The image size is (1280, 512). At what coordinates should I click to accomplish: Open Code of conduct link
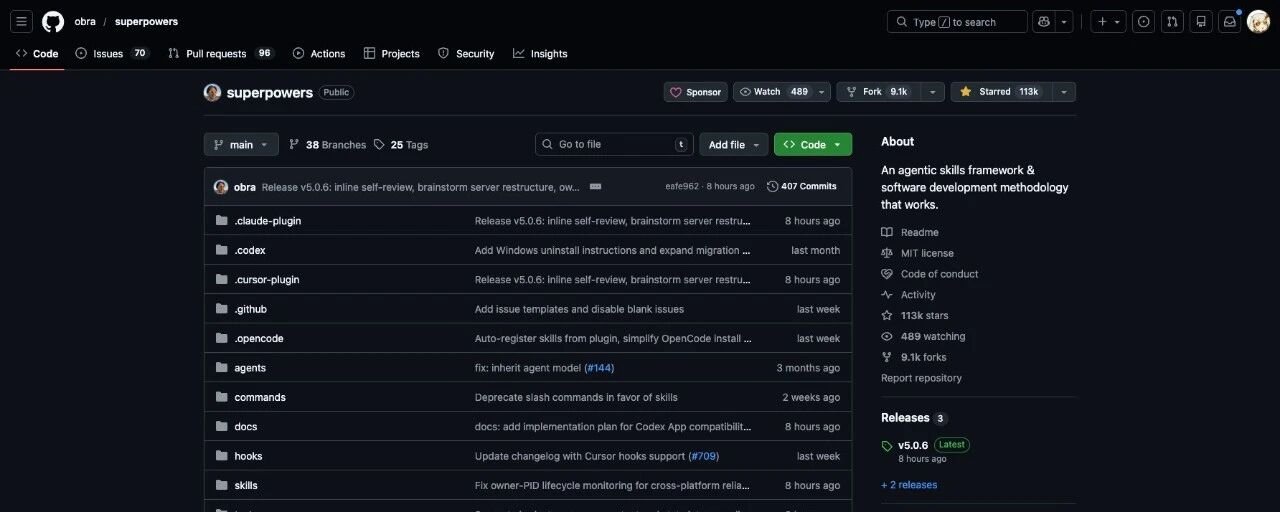(930, 274)
